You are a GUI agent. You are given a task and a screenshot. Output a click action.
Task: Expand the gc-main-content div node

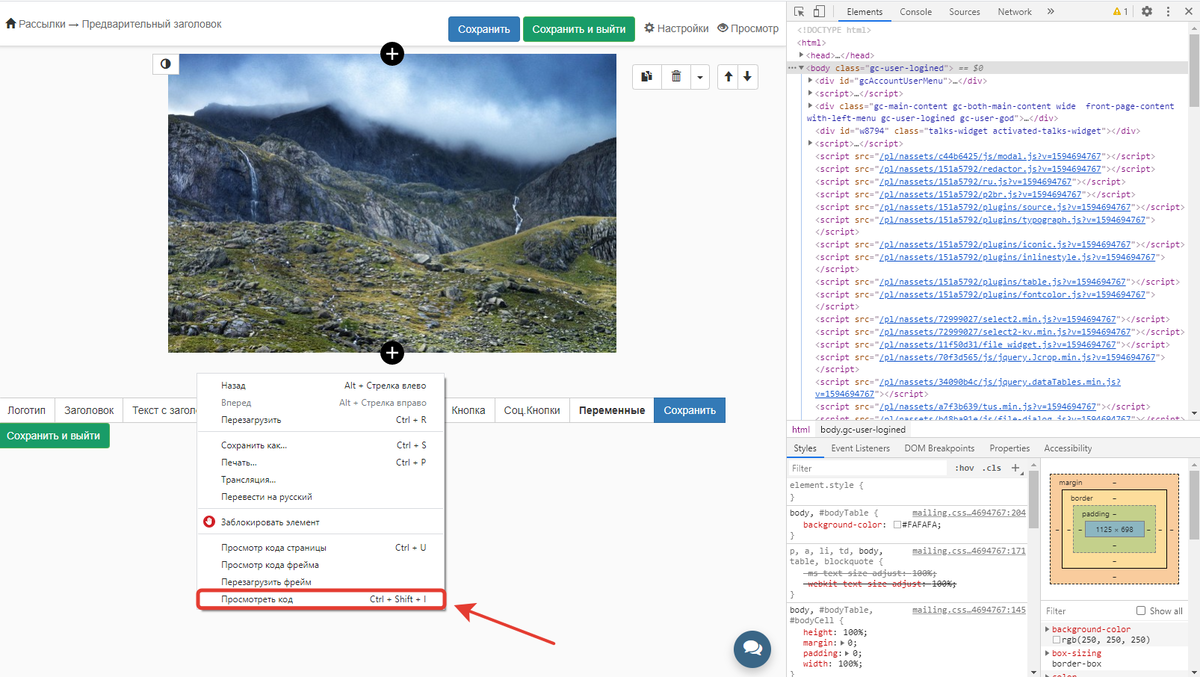(x=811, y=106)
